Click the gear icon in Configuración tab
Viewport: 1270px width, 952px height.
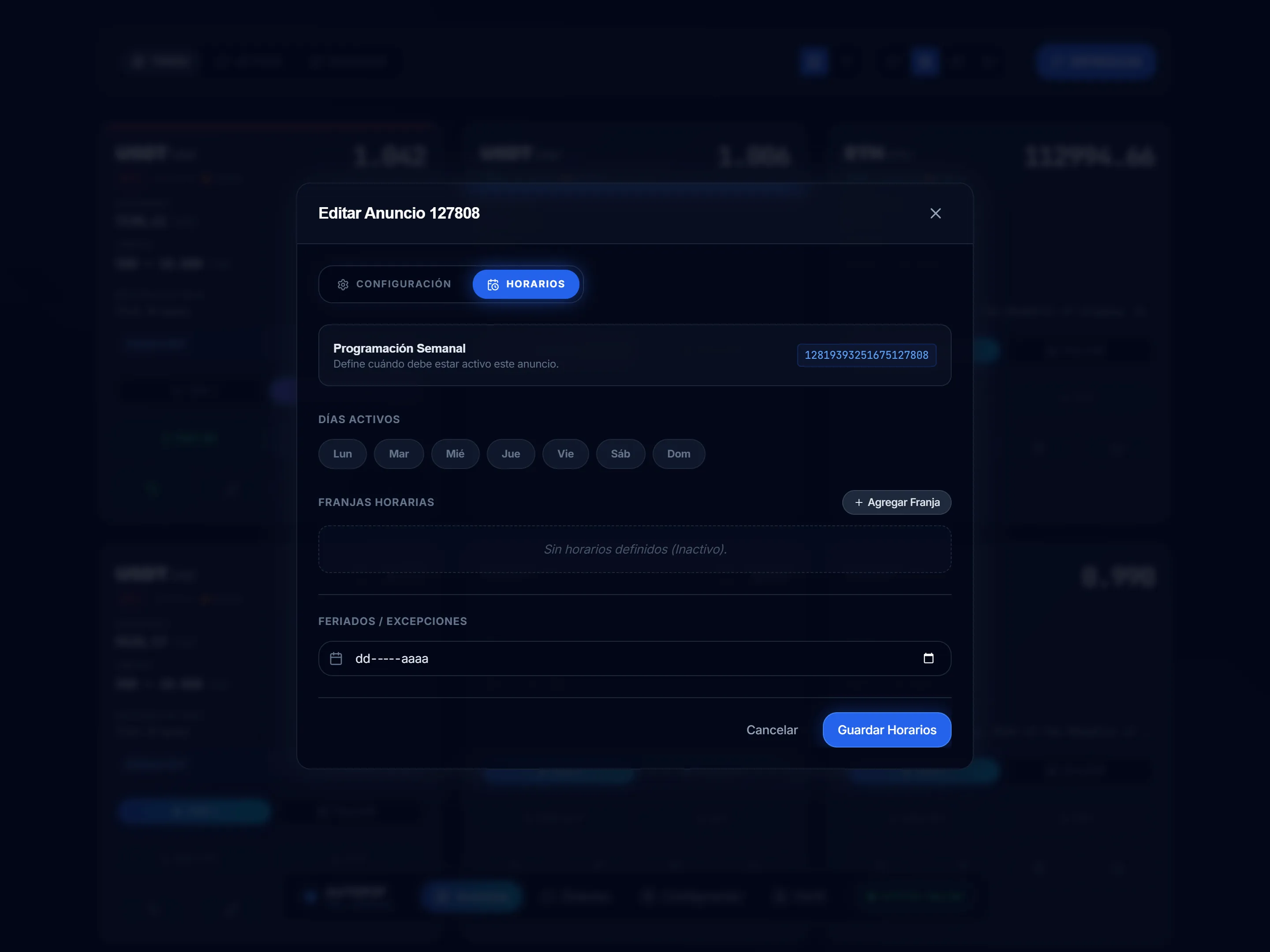(x=343, y=285)
